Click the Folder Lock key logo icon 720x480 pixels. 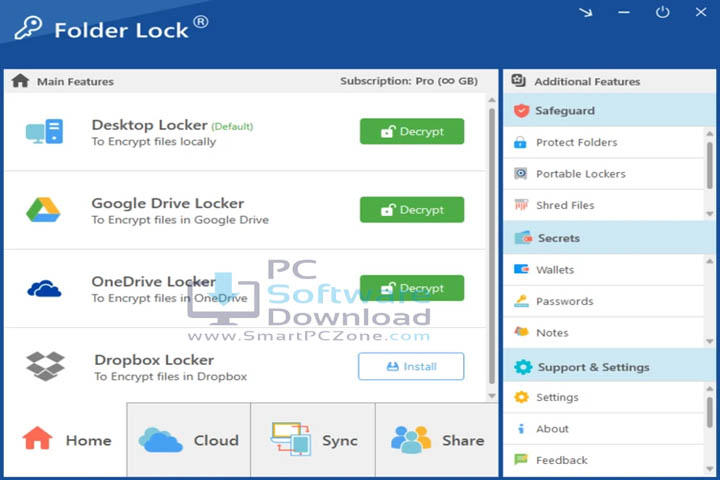(28, 28)
